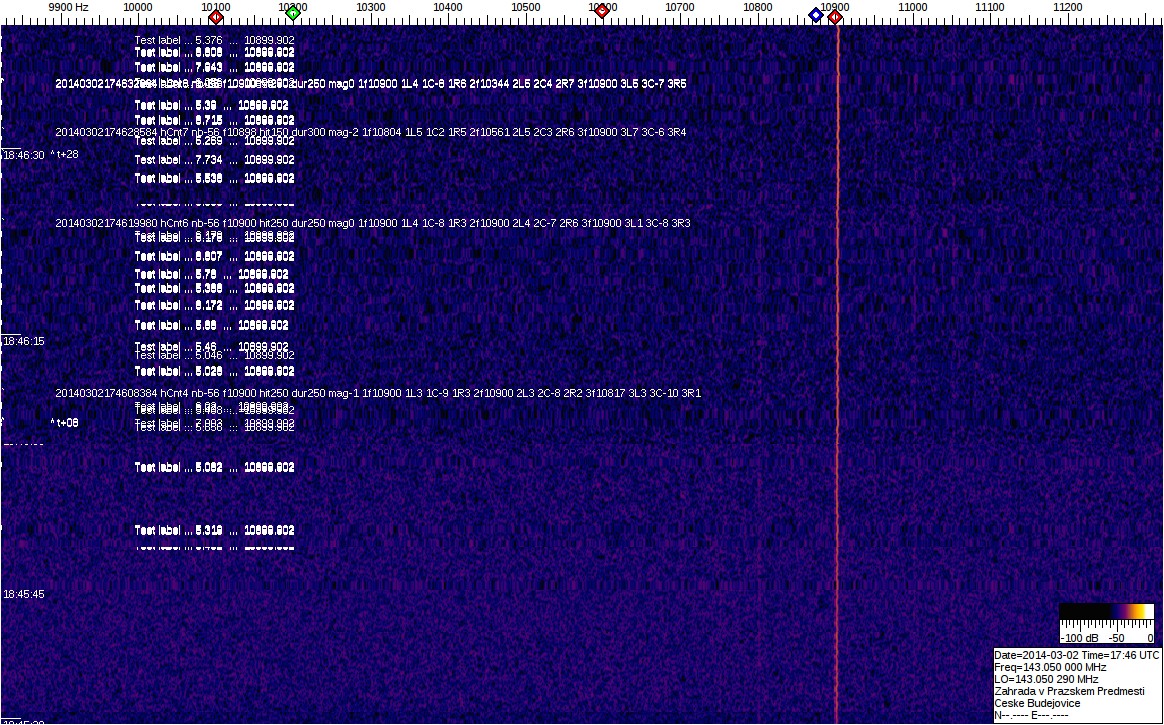
Task: Click the event line starting 20140302174619980
Action: 372,223
